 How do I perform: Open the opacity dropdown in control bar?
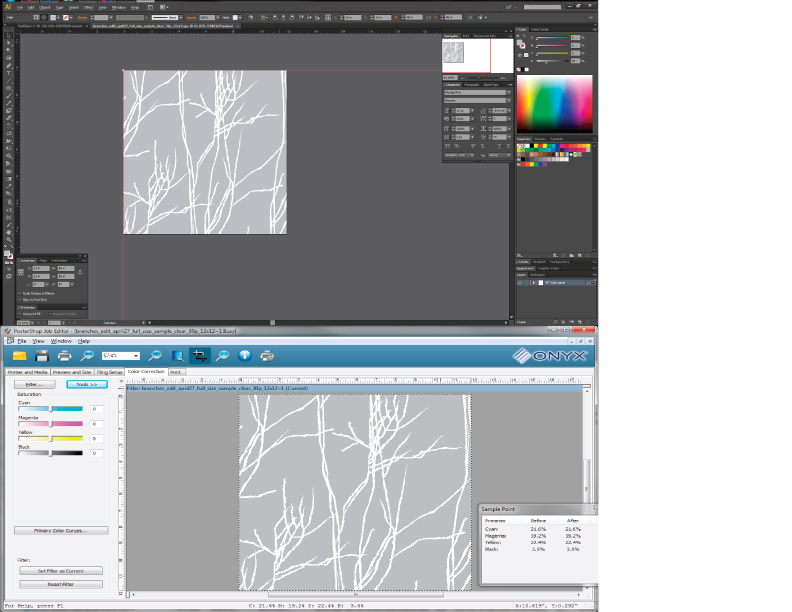point(218,17)
